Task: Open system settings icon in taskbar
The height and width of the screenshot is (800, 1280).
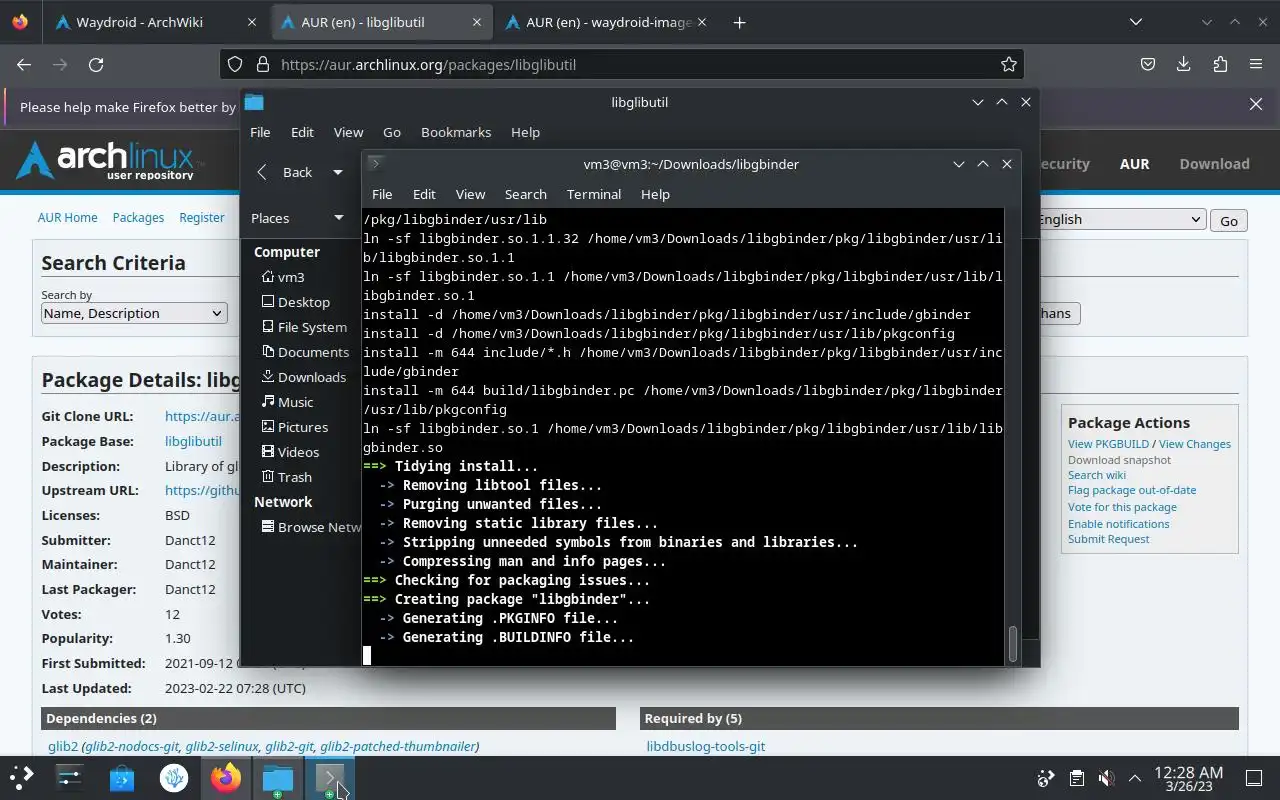Action: pyautogui.click(x=70, y=777)
